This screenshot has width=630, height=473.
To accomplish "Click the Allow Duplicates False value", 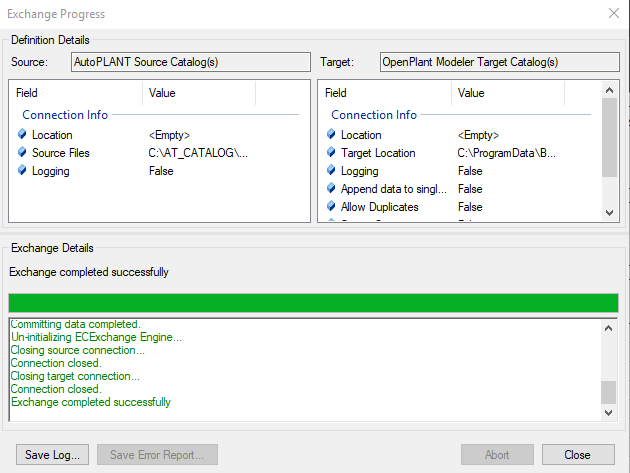I will point(470,207).
